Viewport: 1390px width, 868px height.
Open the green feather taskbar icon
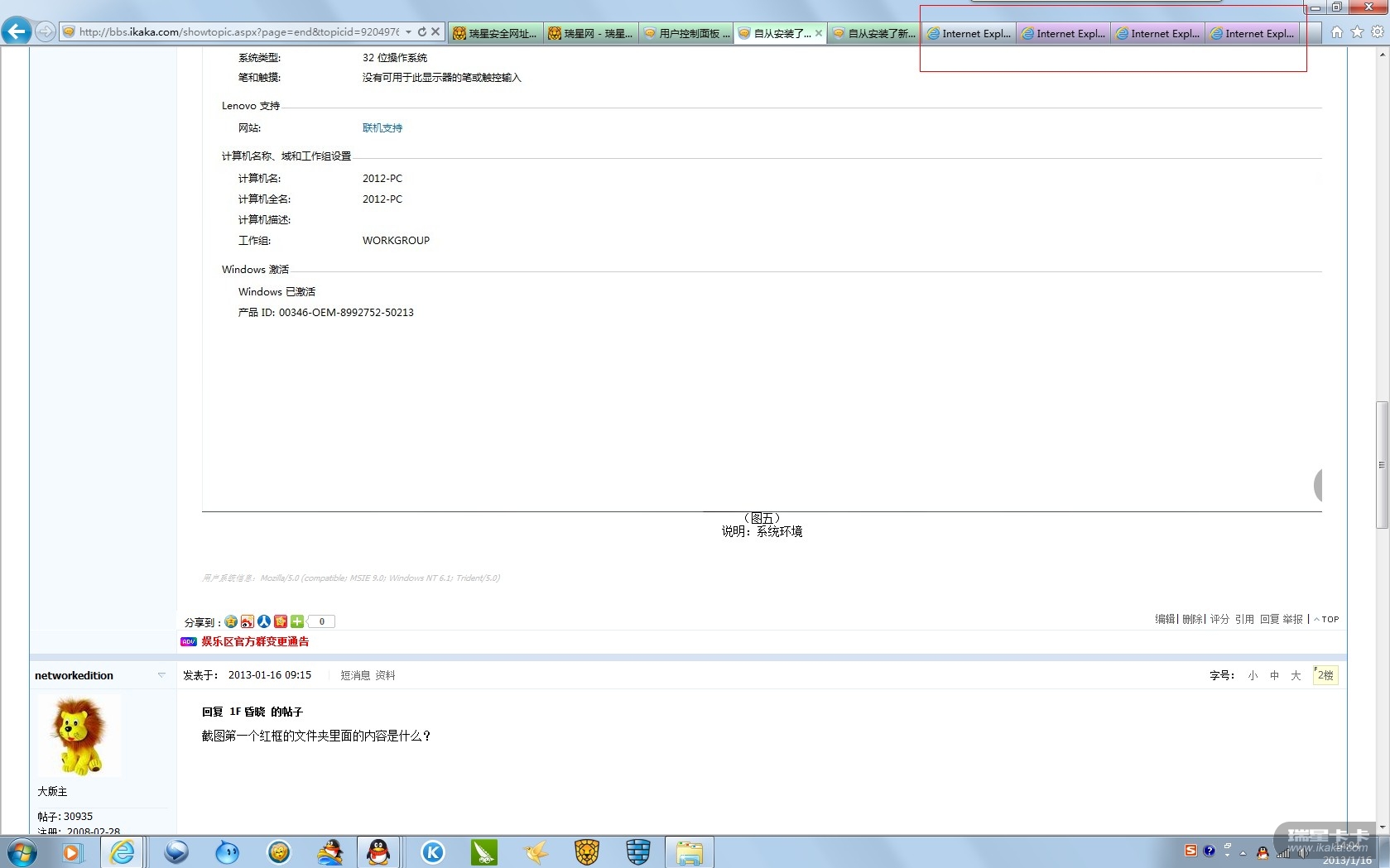click(484, 852)
